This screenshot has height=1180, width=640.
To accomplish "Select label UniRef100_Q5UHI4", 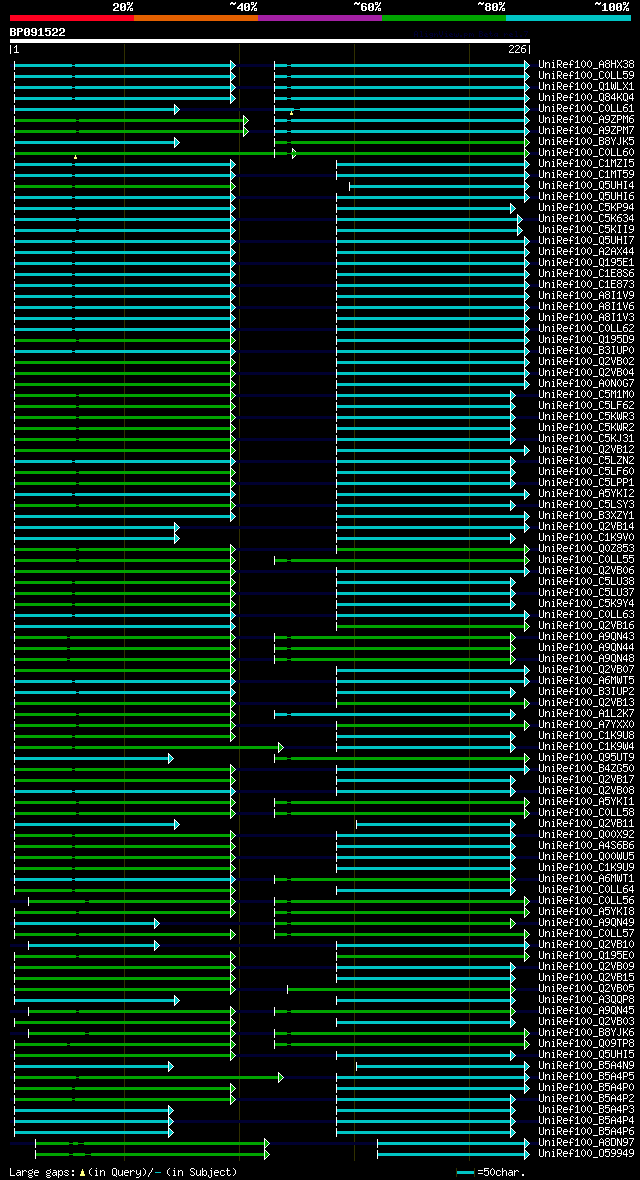I will pyautogui.click(x=587, y=185).
